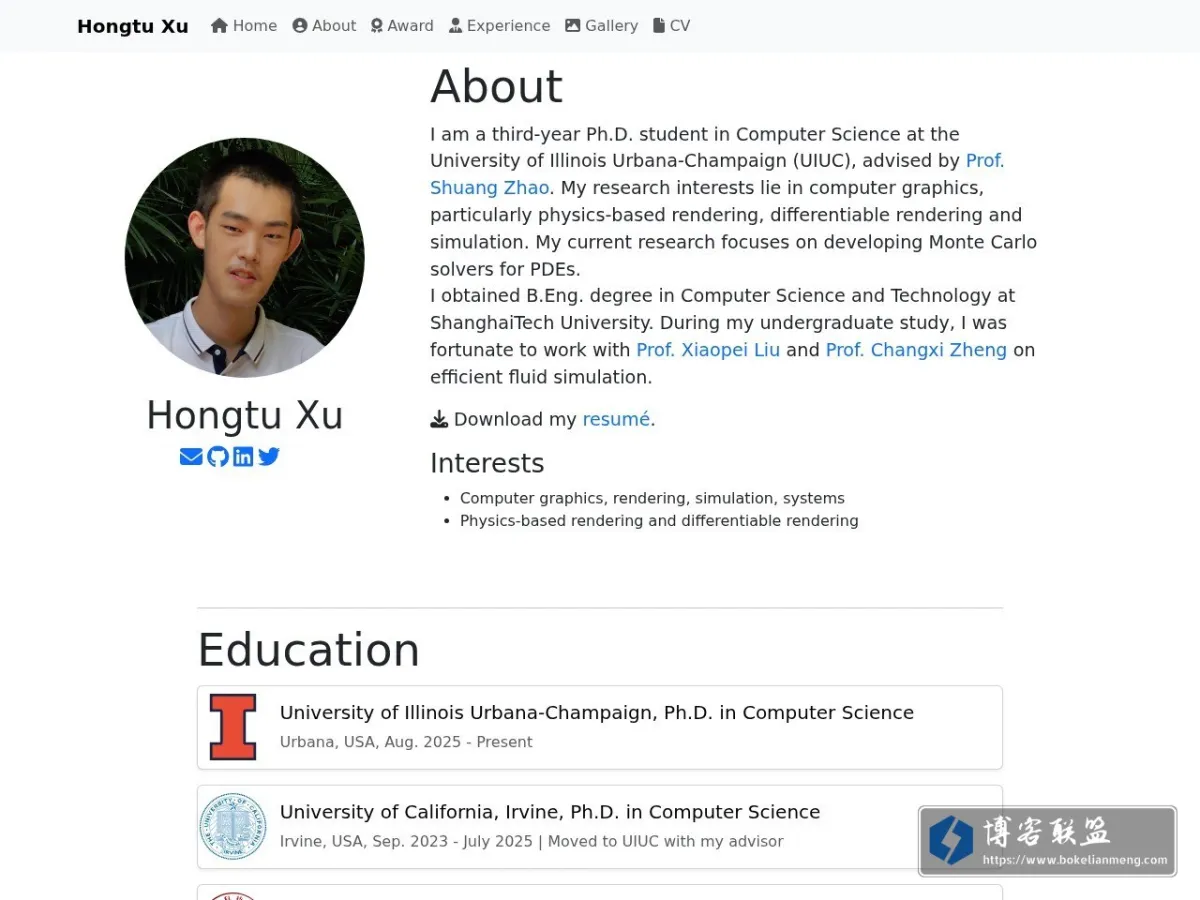This screenshot has height=900, width=1200.
Task: Open the About nav item
Action: tap(324, 26)
